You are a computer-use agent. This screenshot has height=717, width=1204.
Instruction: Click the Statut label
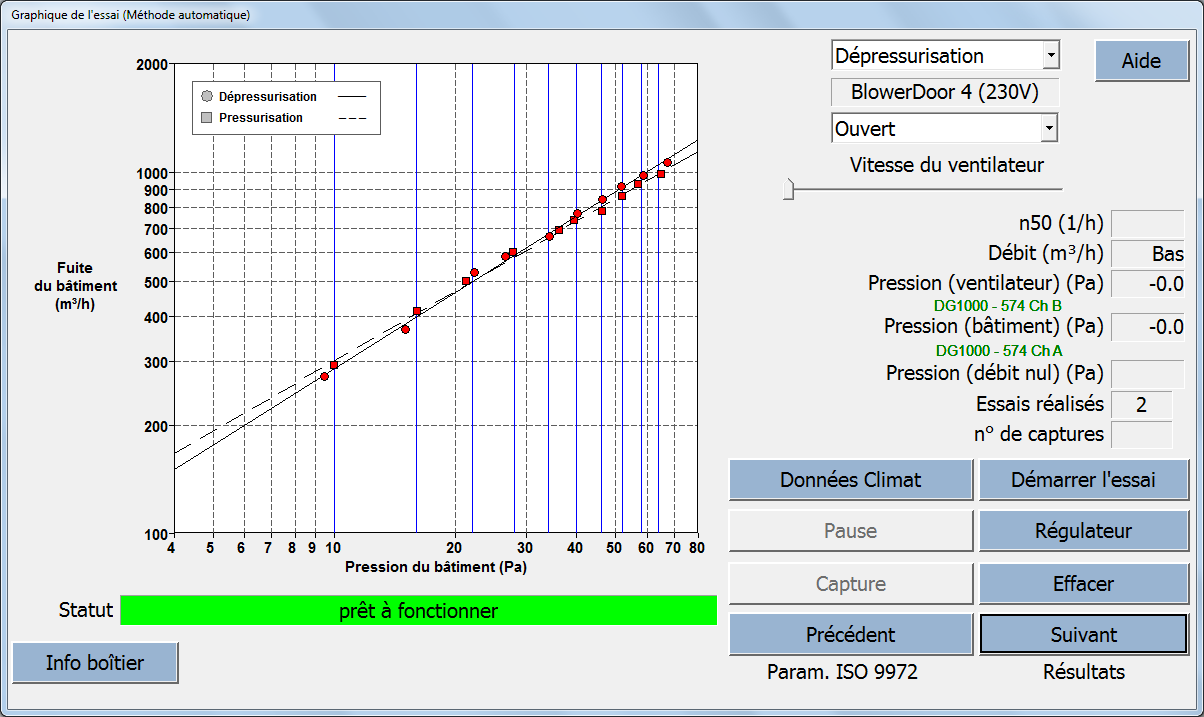(86, 610)
